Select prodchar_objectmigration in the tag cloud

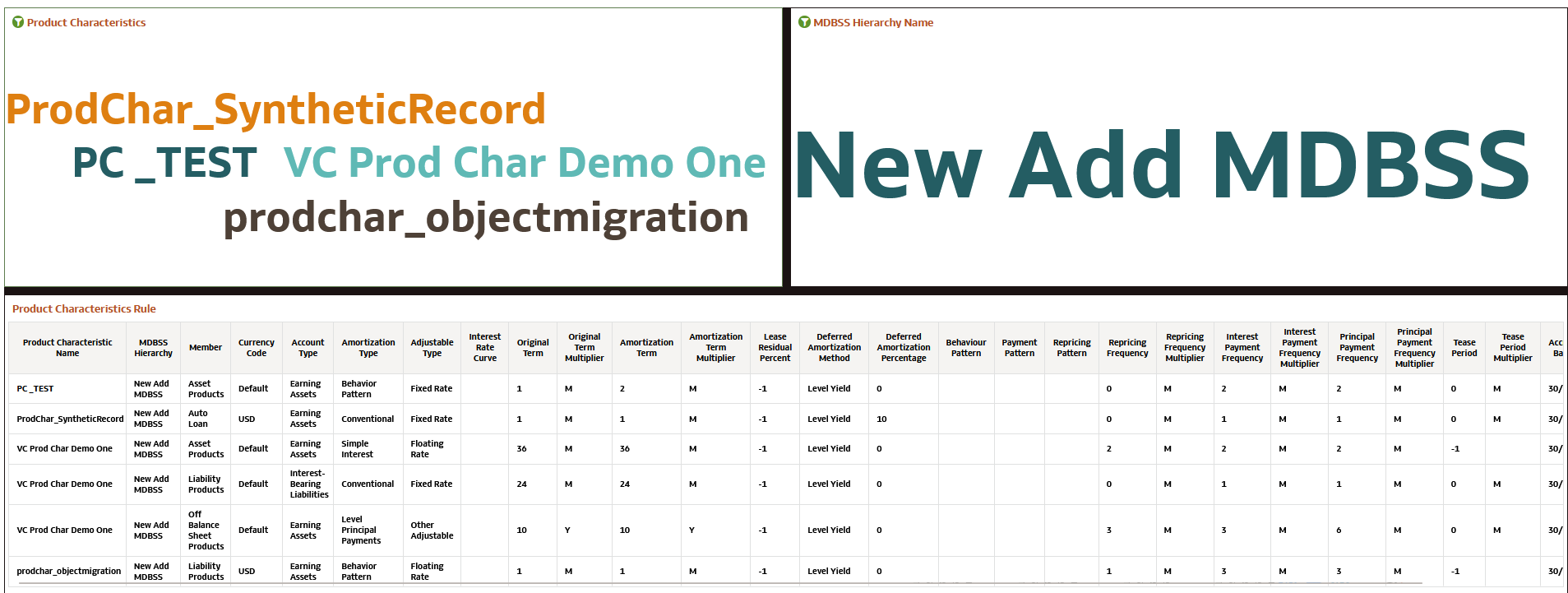486,218
